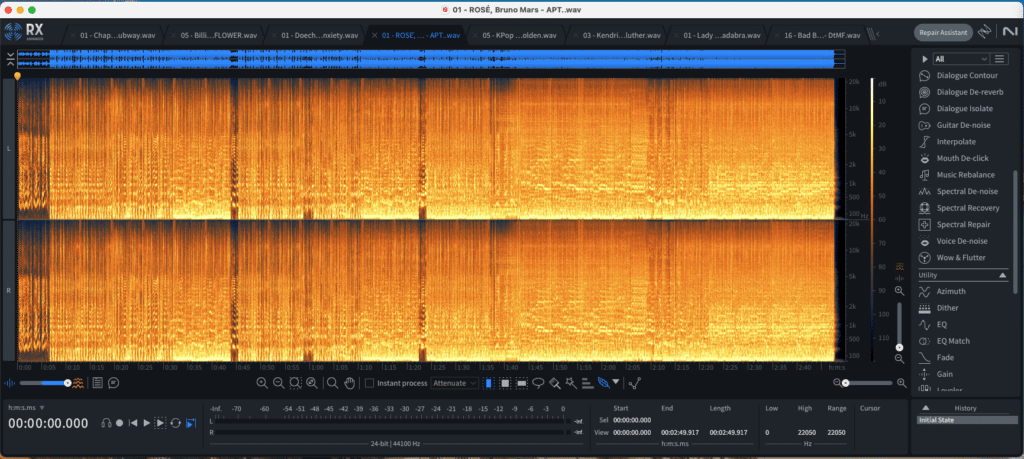This screenshot has height=459, width=1024.
Task: Open module list view menu button
Action: click(x=999, y=59)
